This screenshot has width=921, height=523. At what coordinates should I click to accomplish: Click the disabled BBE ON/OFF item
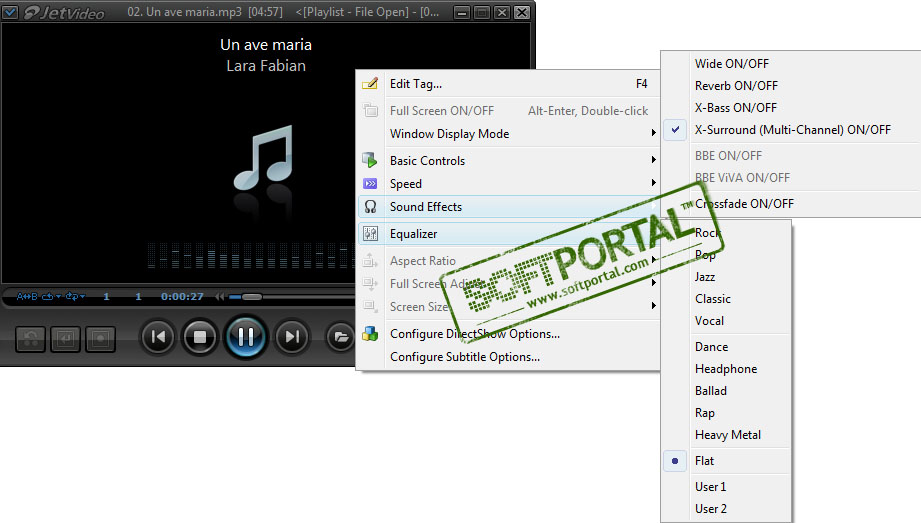tap(728, 156)
